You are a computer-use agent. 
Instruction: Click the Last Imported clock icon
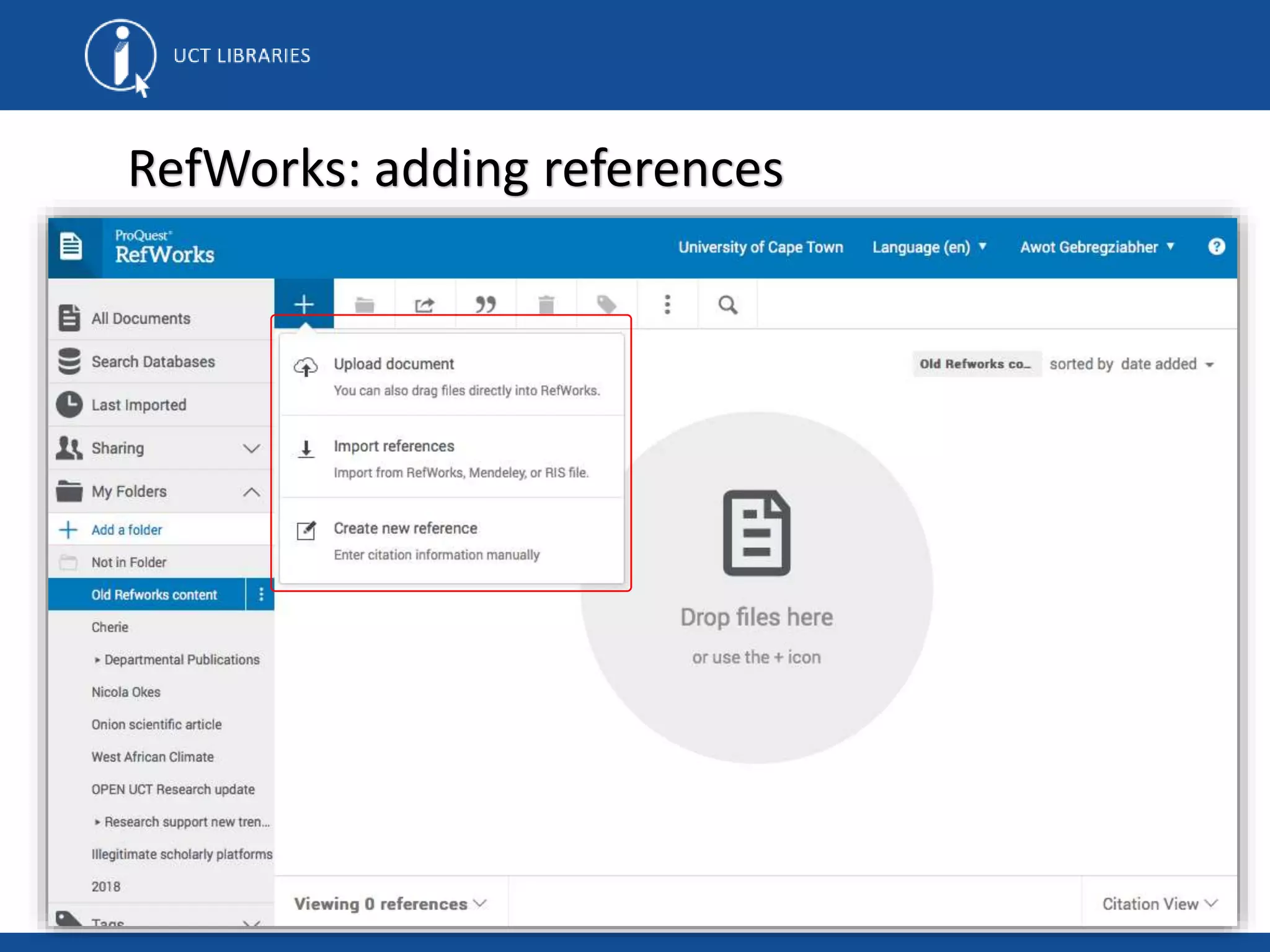click(69, 405)
